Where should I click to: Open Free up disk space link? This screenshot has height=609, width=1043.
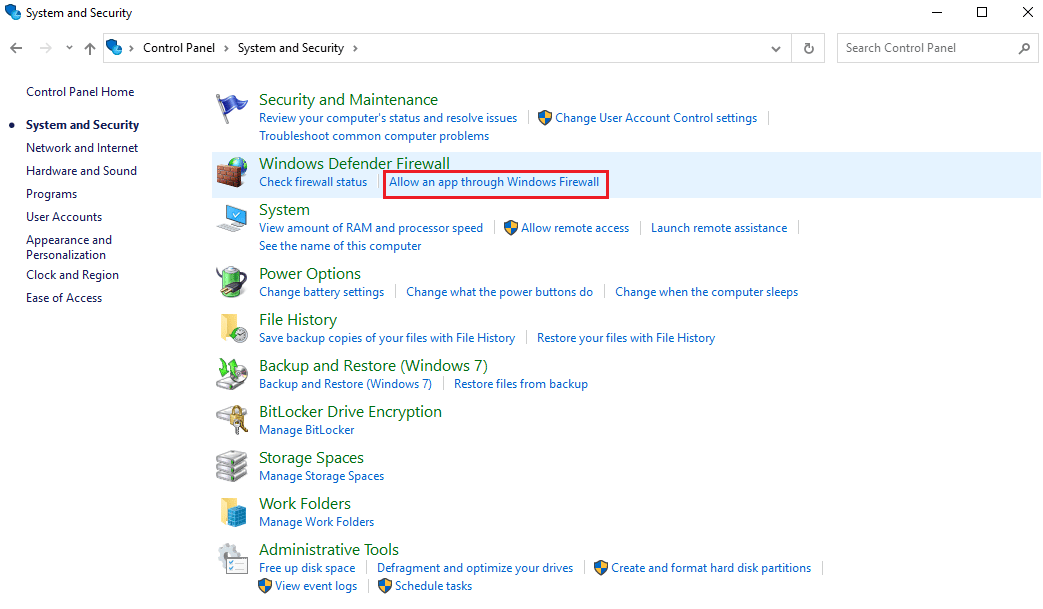coord(307,568)
